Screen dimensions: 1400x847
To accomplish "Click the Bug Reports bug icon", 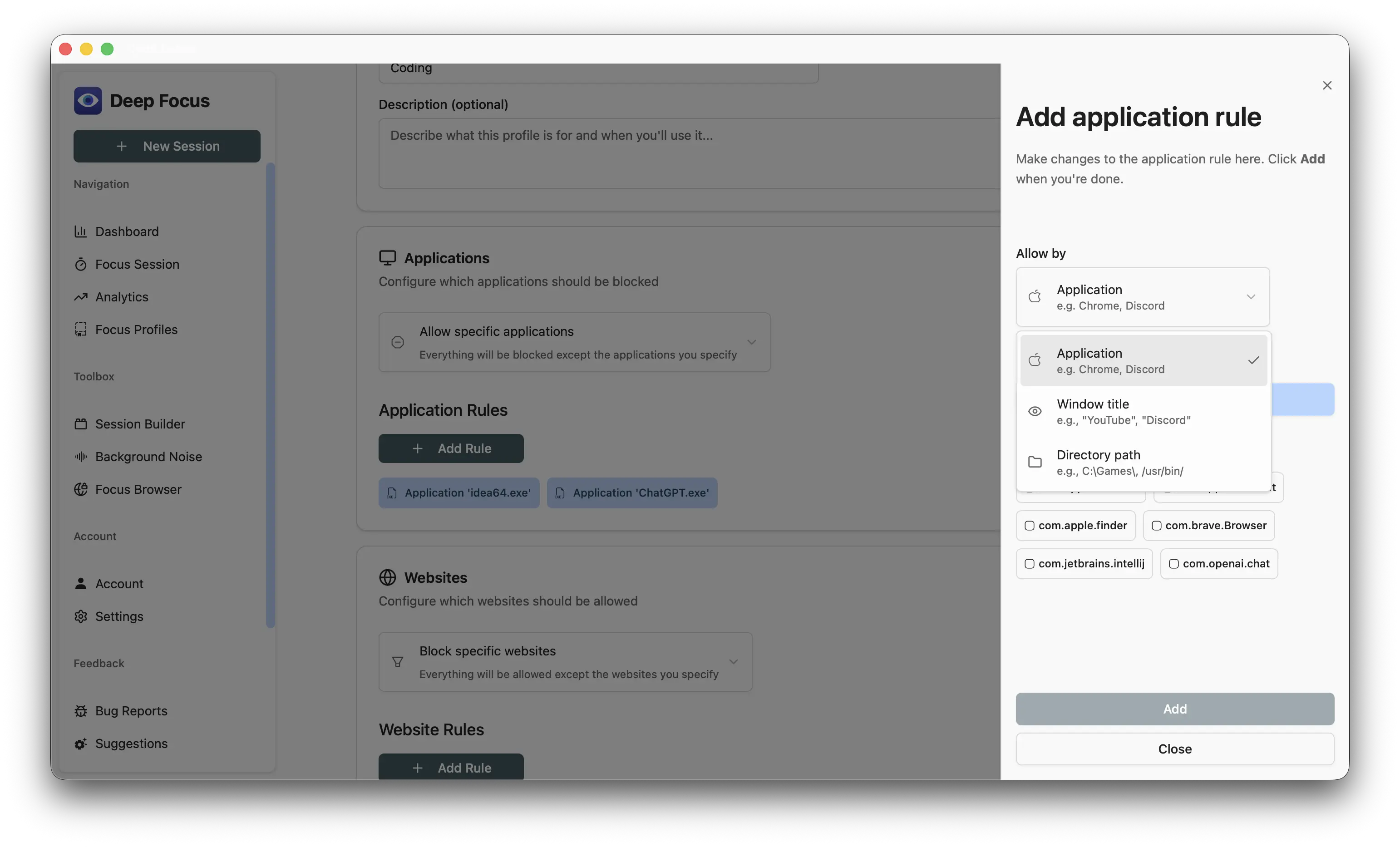I will click(x=81, y=711).
